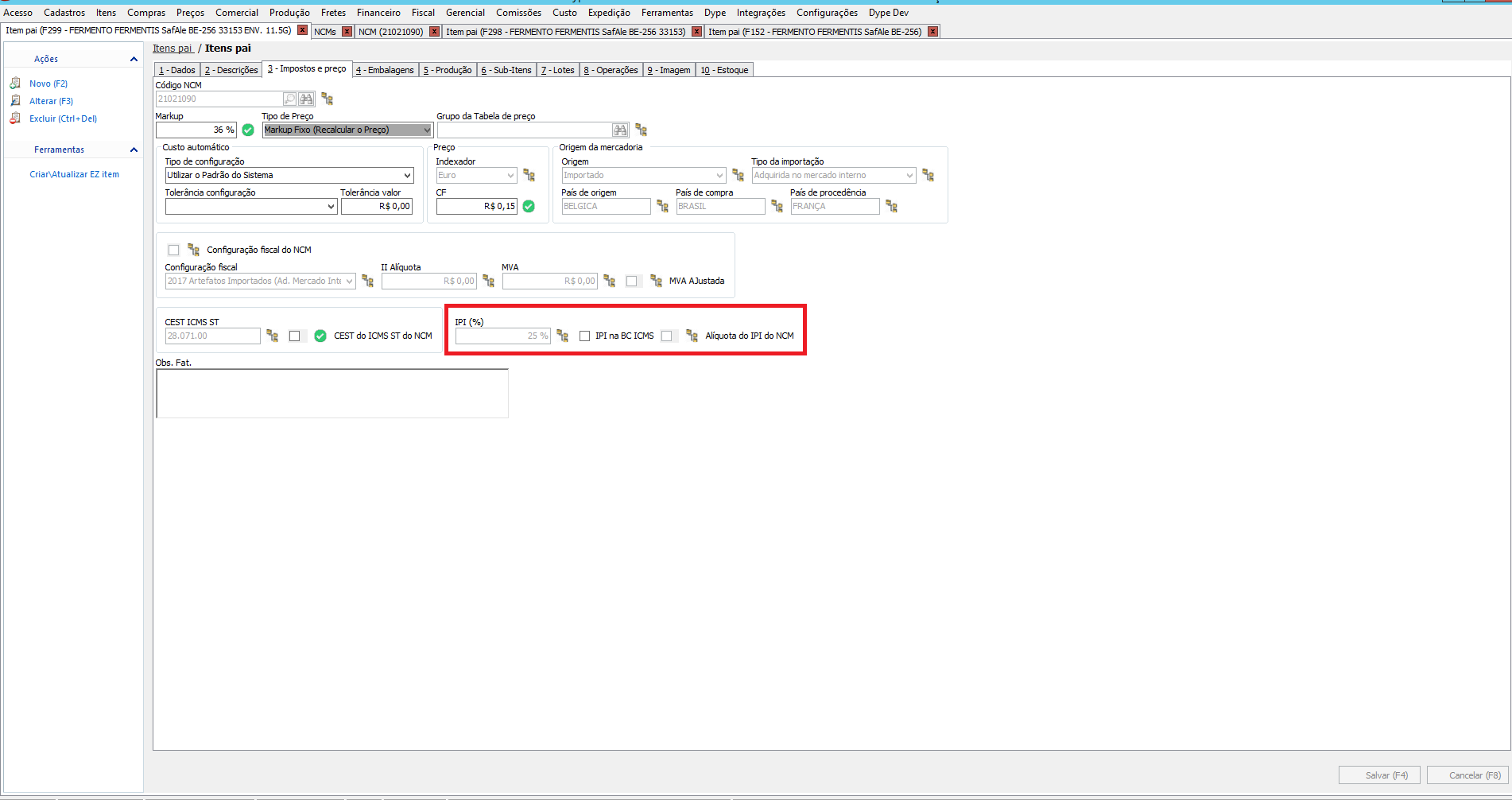Click the tree icon next to Código NCM
The width and height of the screenshot is (1512, 800).
pos(327,99)
